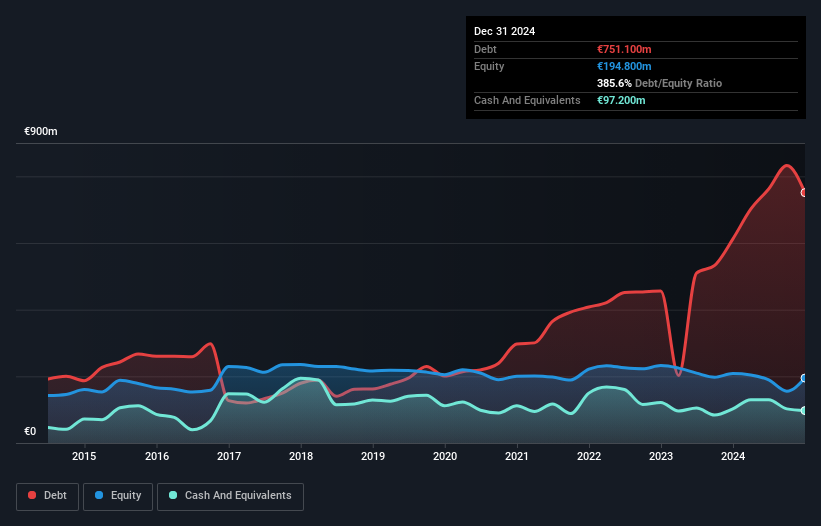Click the 2018 x-axis label
Image resolution: width=821 pixels, height=526 pixels.
pyautogui.click(x=301, y=456)
